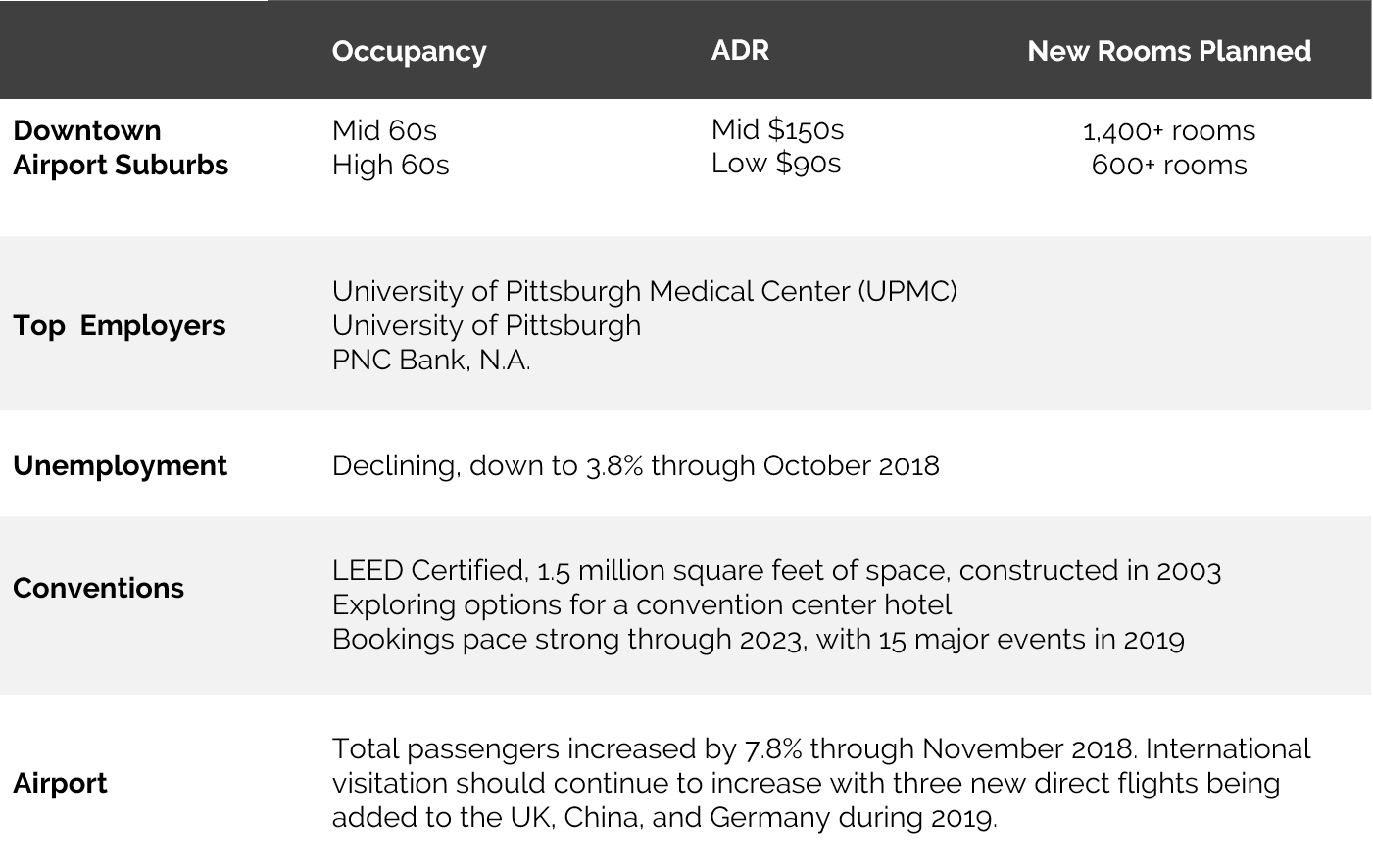Screen dimensions: 1373x868
Task: Click the 1,400+ rooms cell
Action: pos(1169,131)
